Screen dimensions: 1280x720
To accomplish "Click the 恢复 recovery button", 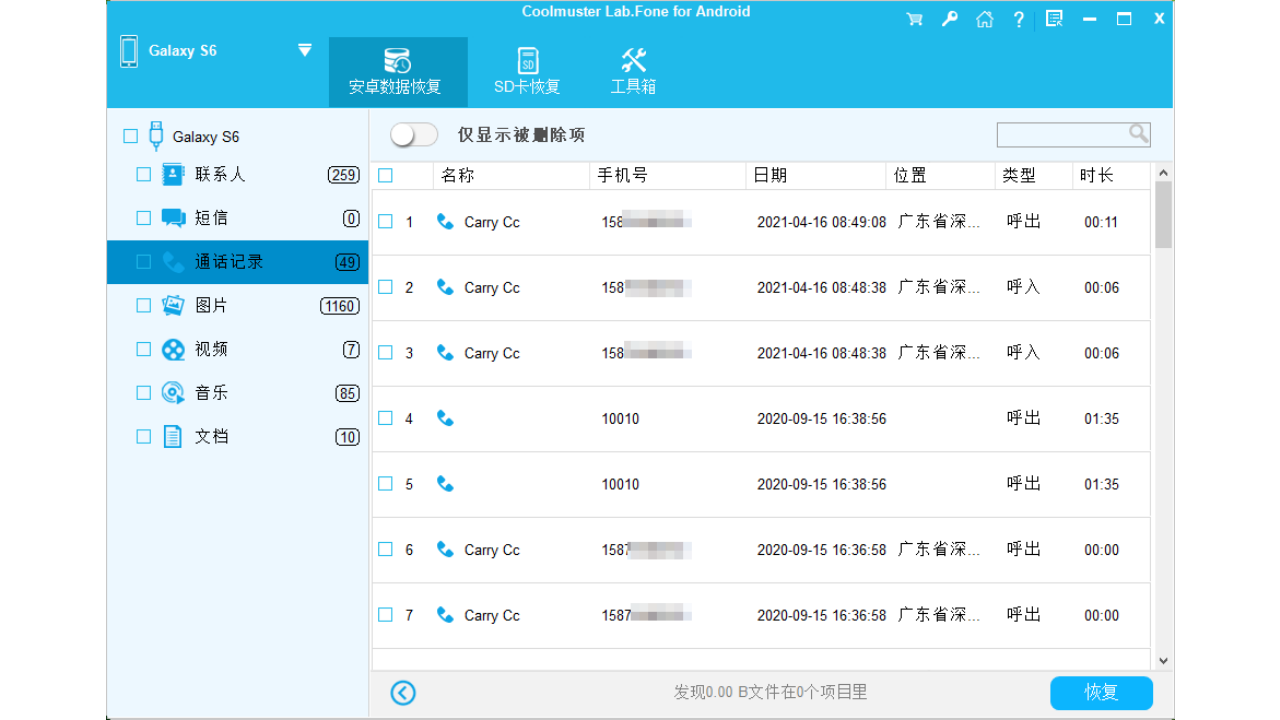I will point(1100,692).
